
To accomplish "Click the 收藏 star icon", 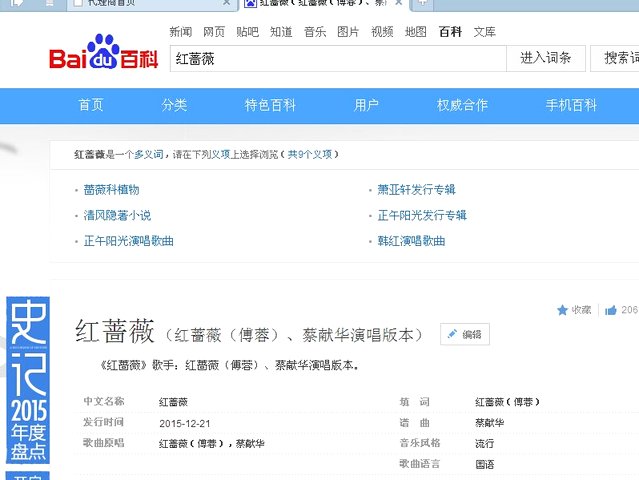I will [563, 310].
